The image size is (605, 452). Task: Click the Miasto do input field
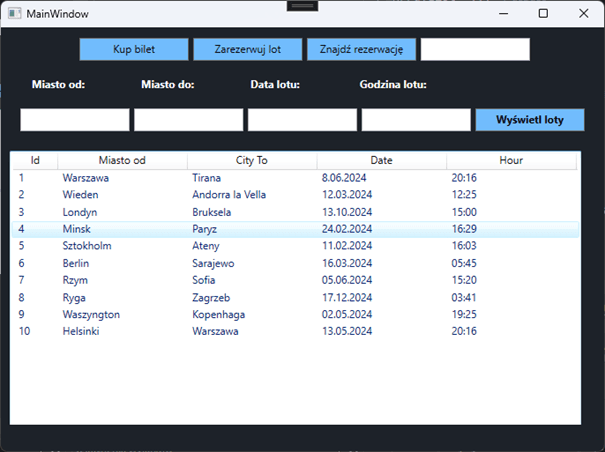189,120
